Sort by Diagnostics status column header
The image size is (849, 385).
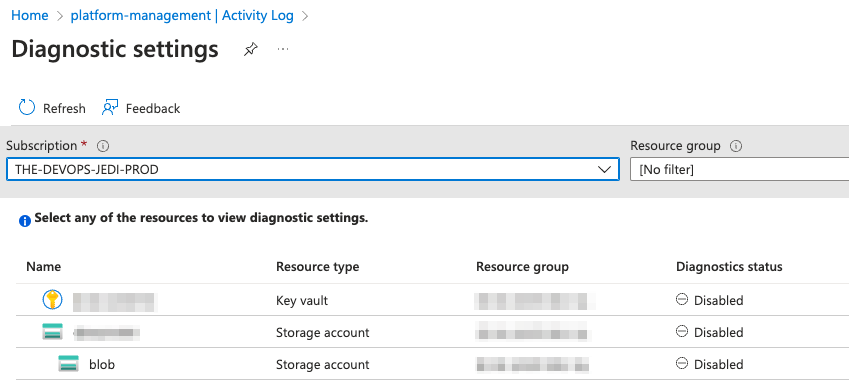tap(729, 266)
